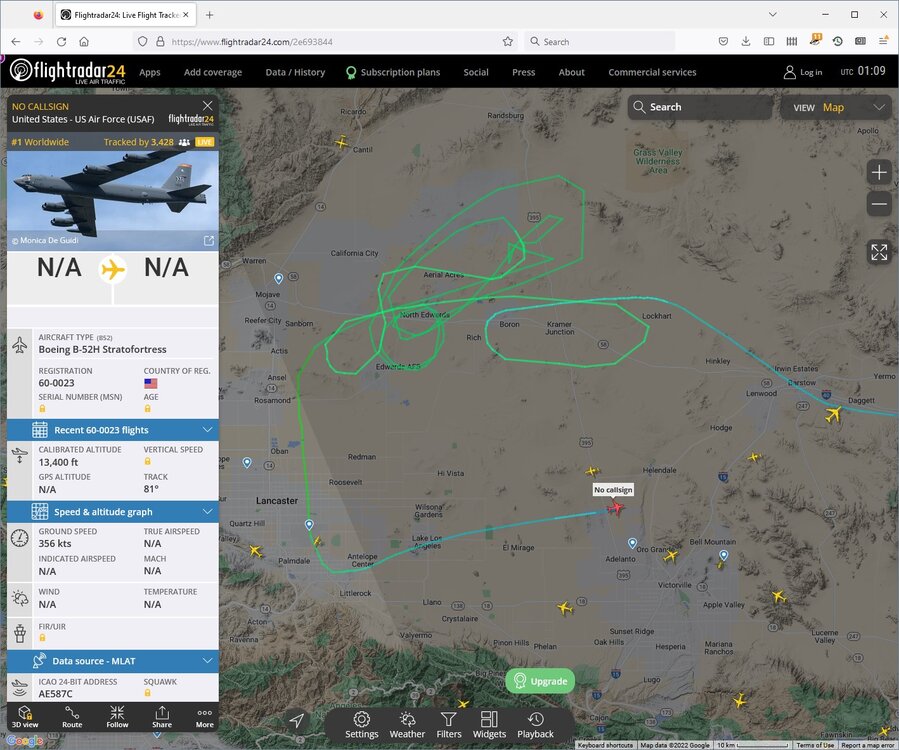Expand Recent 60-0023 flights section
This screenshot has height=750, width=899.
[x=113, y=430]
